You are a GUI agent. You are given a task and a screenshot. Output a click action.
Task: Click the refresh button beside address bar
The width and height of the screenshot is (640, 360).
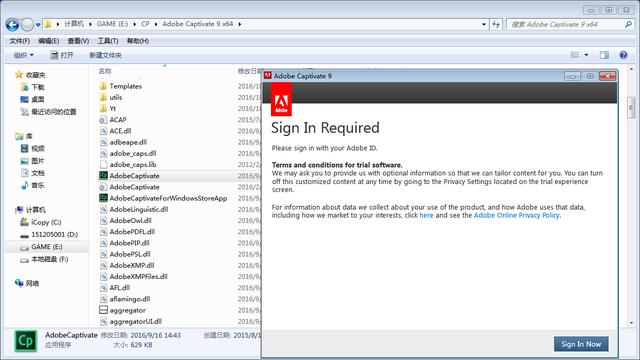click(496, 24)
